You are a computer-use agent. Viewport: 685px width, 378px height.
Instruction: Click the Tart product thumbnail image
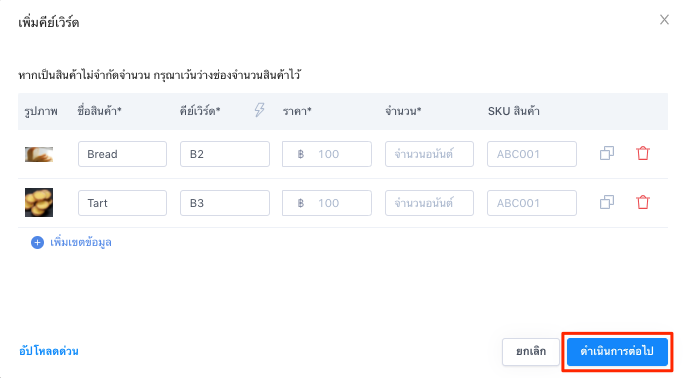(x=39, y=202)
